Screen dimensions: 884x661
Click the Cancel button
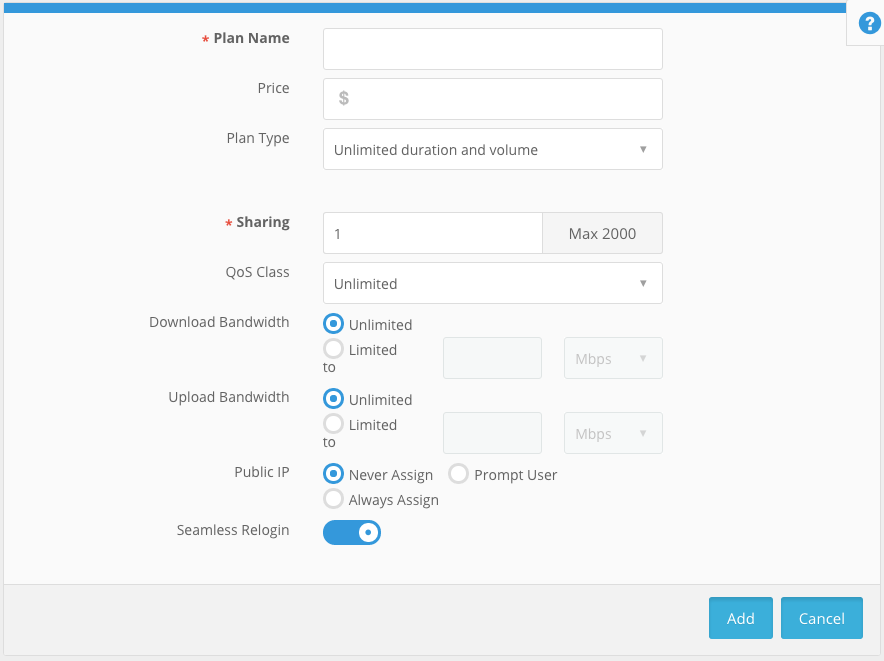[x=821, y=618]
